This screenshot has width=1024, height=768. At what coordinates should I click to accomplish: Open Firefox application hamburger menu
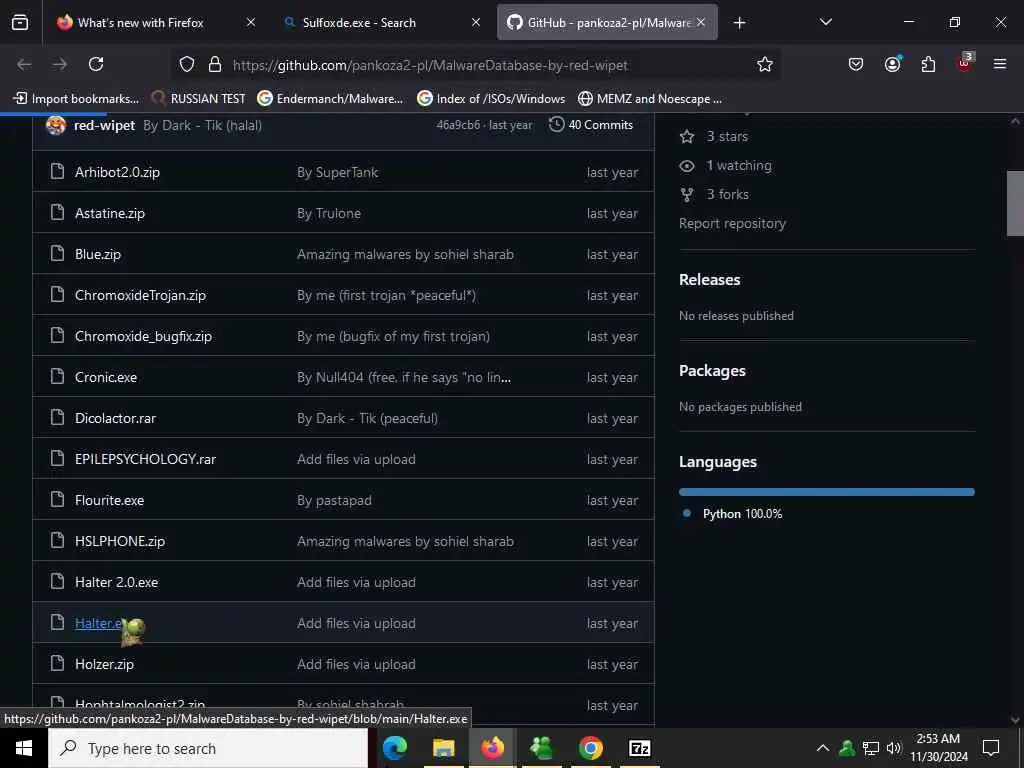(x=1000, y=64)
